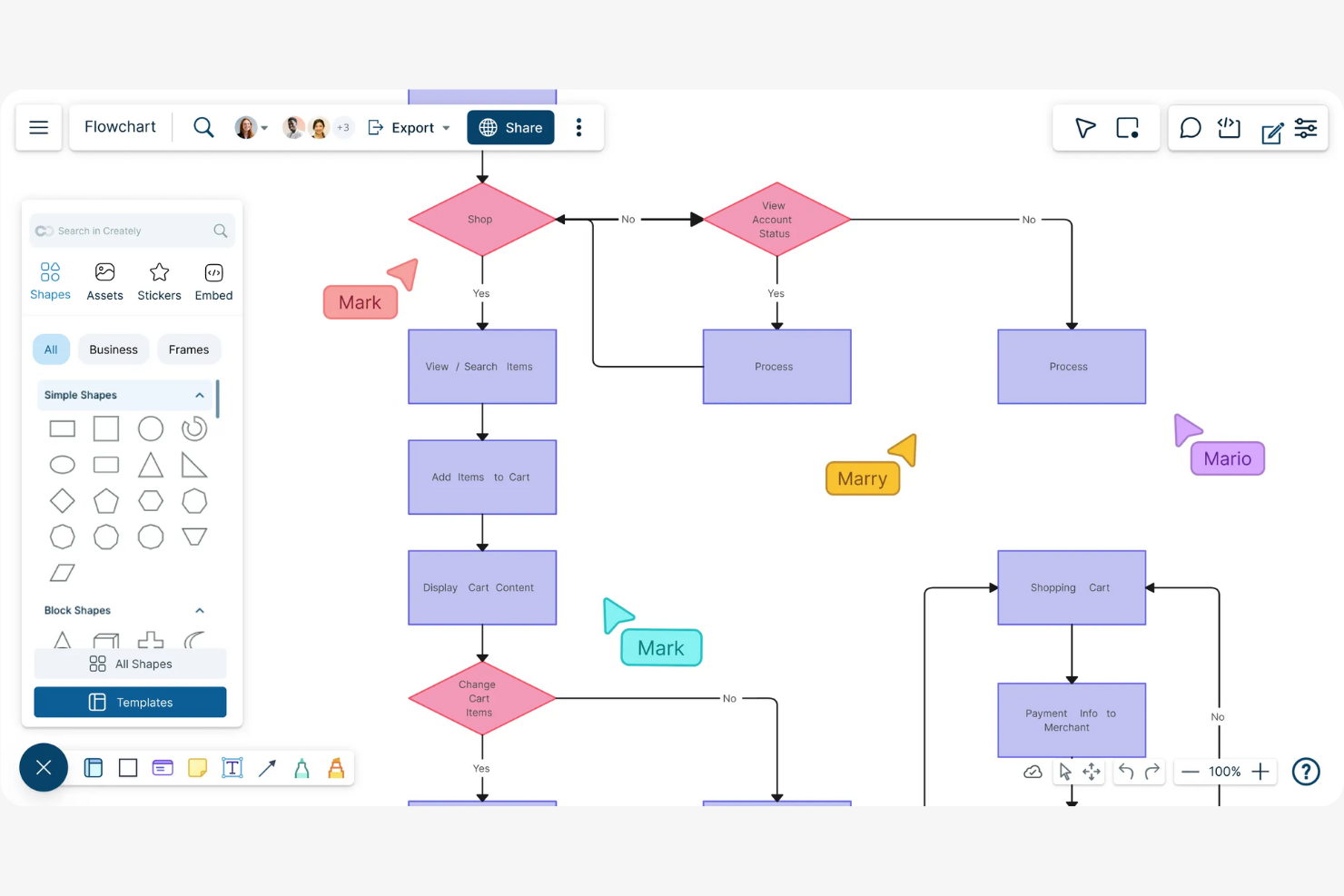Image resolution: width=1344 pixels, height=896 pixels.
Task: Click the search magnifier icon in toolbar
Action: [203, 127]
